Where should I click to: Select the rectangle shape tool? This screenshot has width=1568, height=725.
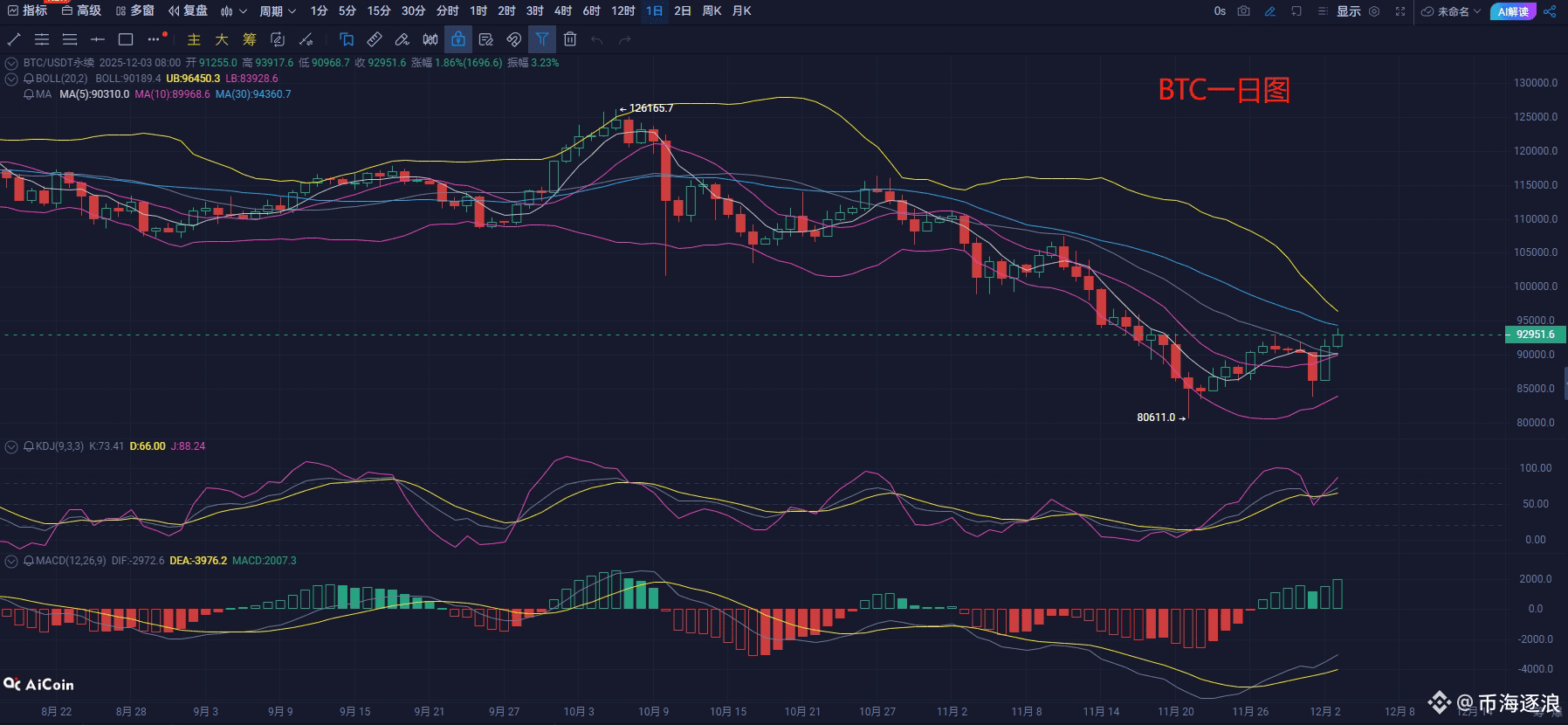coord(126,39)
